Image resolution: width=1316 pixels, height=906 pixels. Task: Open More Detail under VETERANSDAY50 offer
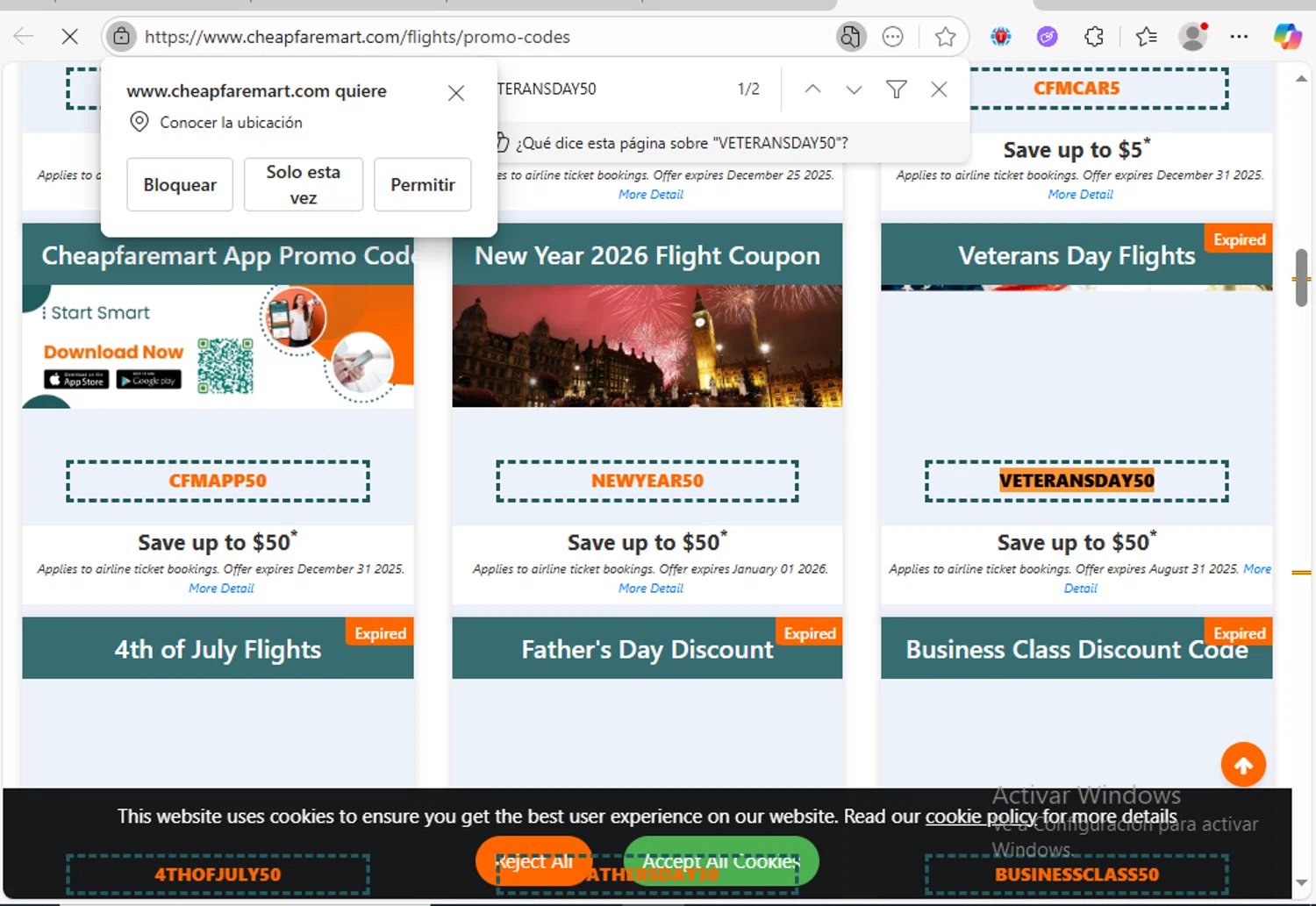click(1256, 569)
